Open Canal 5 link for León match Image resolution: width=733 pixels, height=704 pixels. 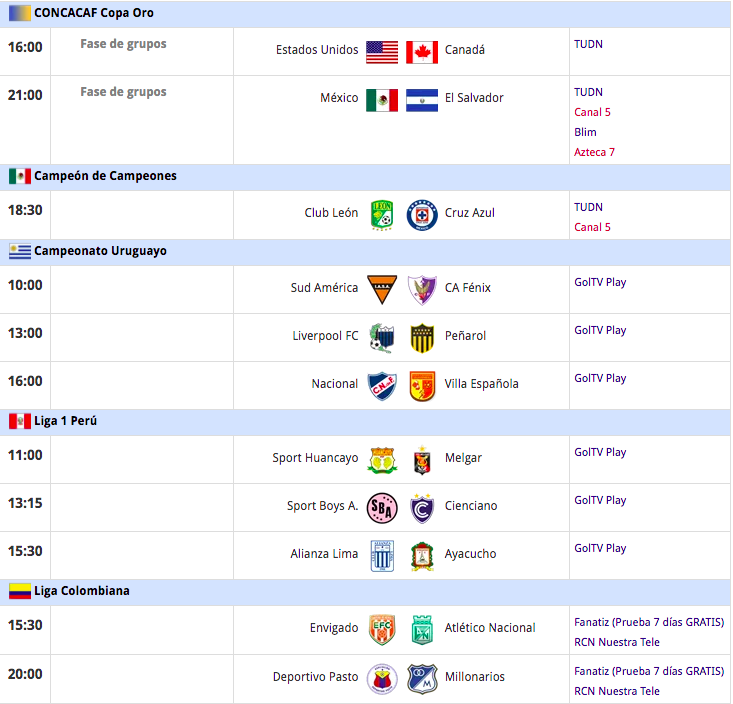(x=592, y=227)
